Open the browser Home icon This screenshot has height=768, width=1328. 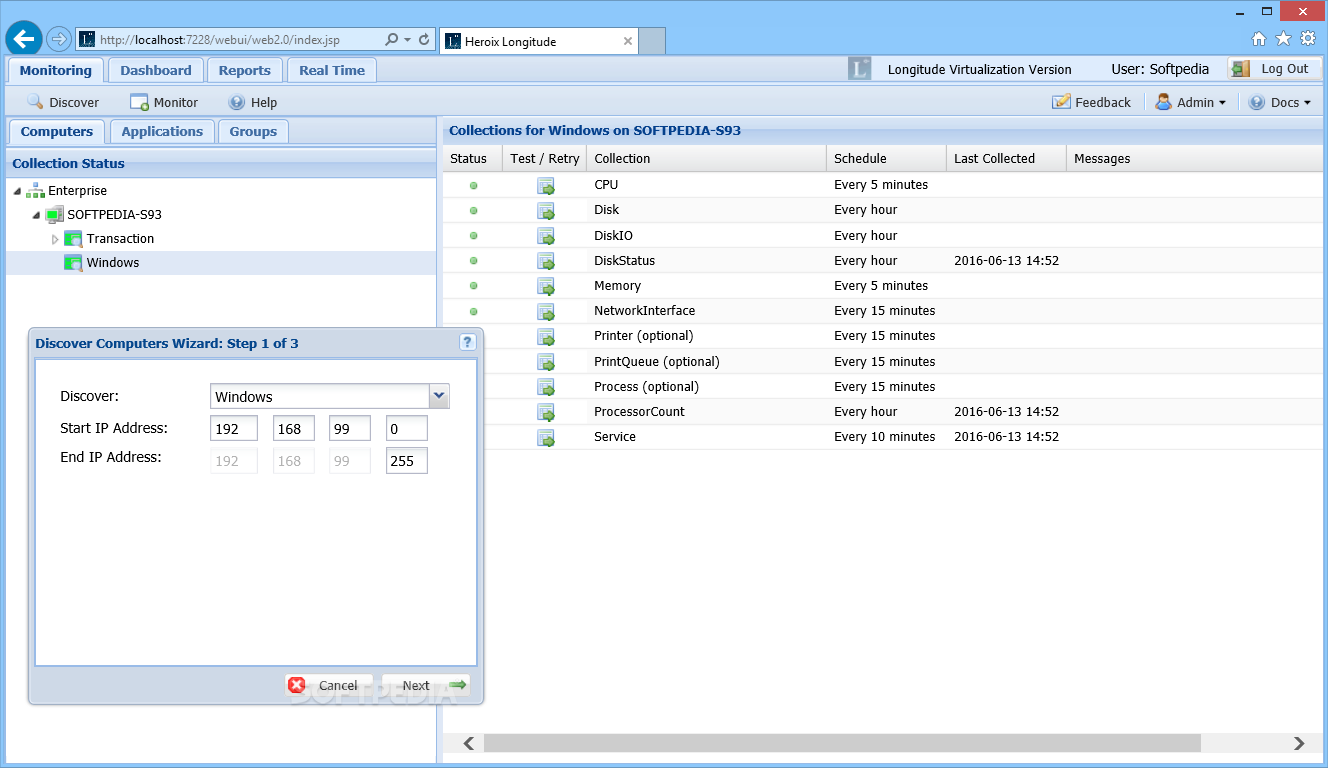(x=1259, y=39)
